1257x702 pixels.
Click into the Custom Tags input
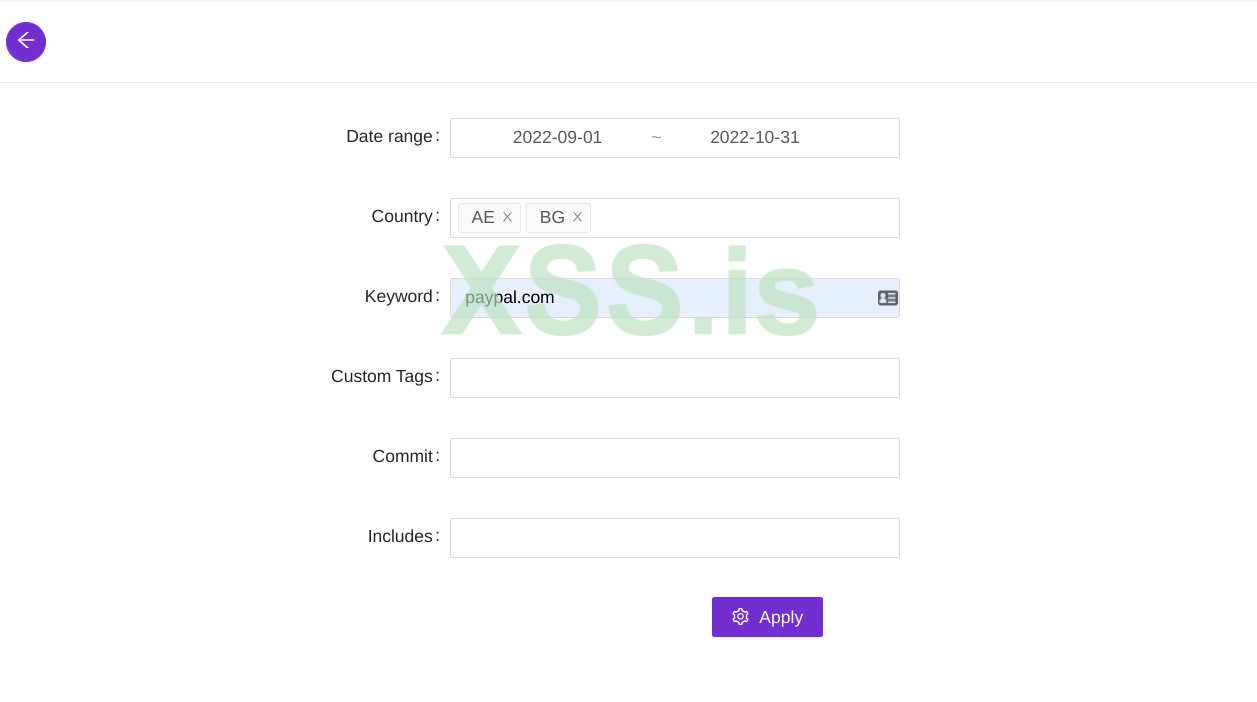[x=674, y=378]
